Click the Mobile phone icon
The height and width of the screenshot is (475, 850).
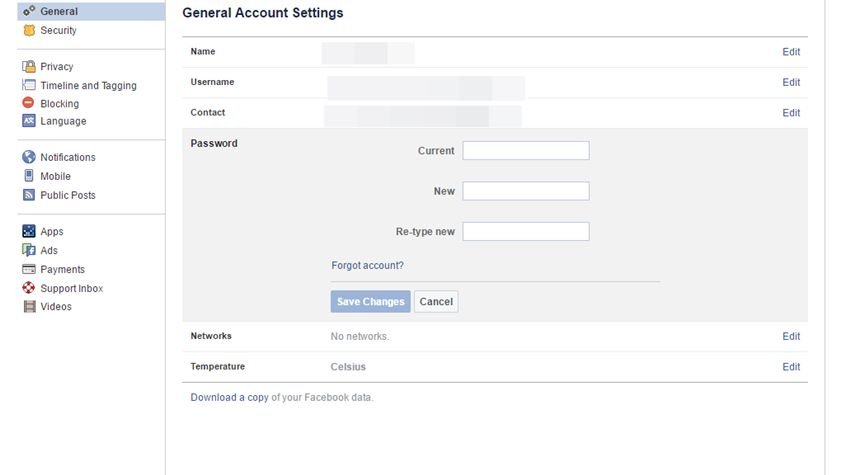tap(29, 176)
